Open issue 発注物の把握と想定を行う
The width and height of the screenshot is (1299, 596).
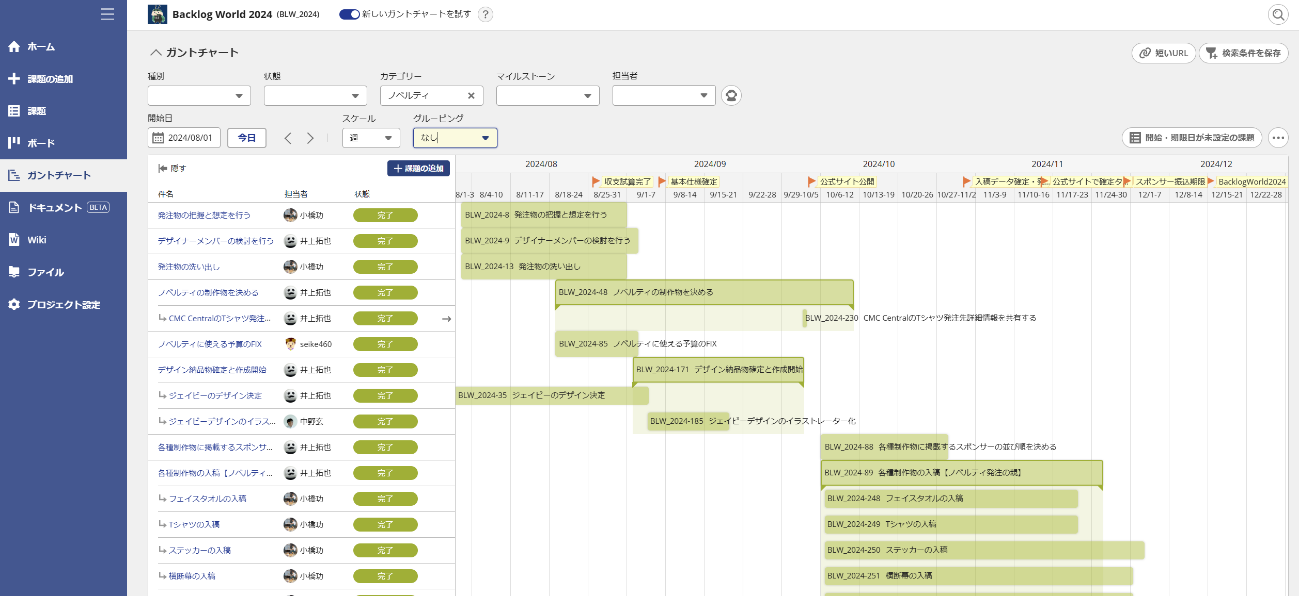tap(204, 215)
